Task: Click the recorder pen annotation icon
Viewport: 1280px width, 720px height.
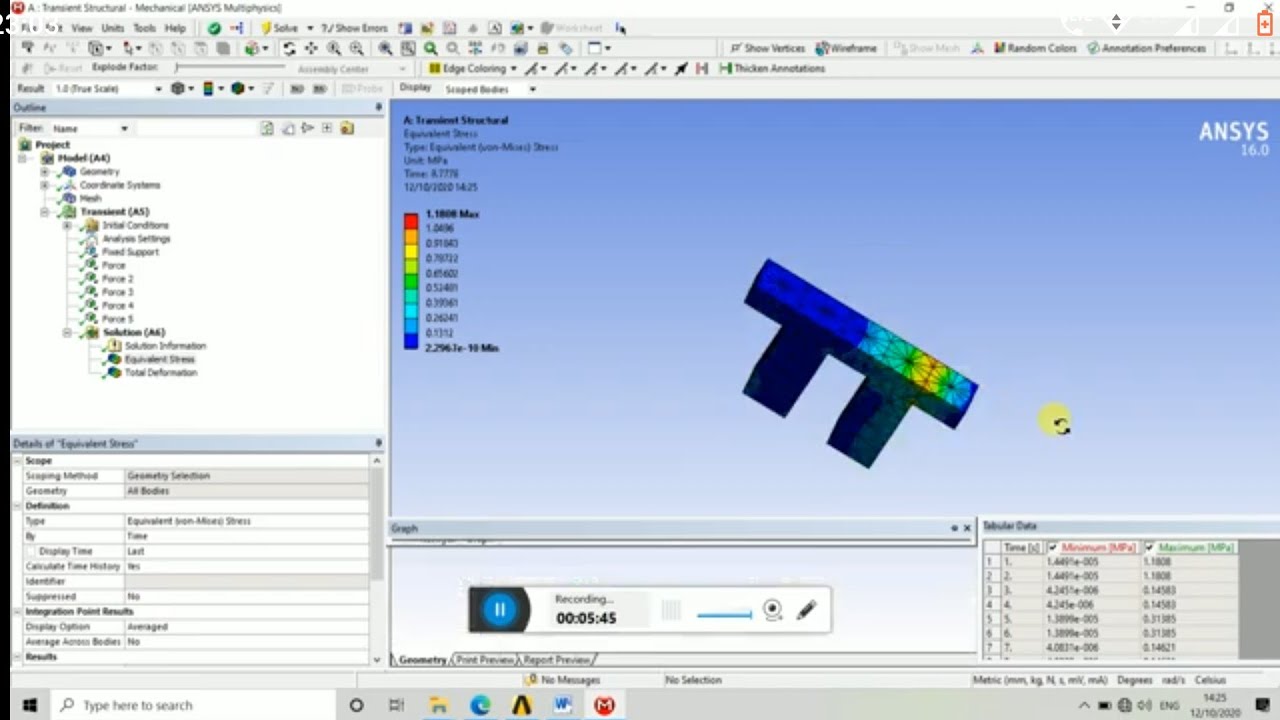Action: pyautogui.click(x=807, y=610)
